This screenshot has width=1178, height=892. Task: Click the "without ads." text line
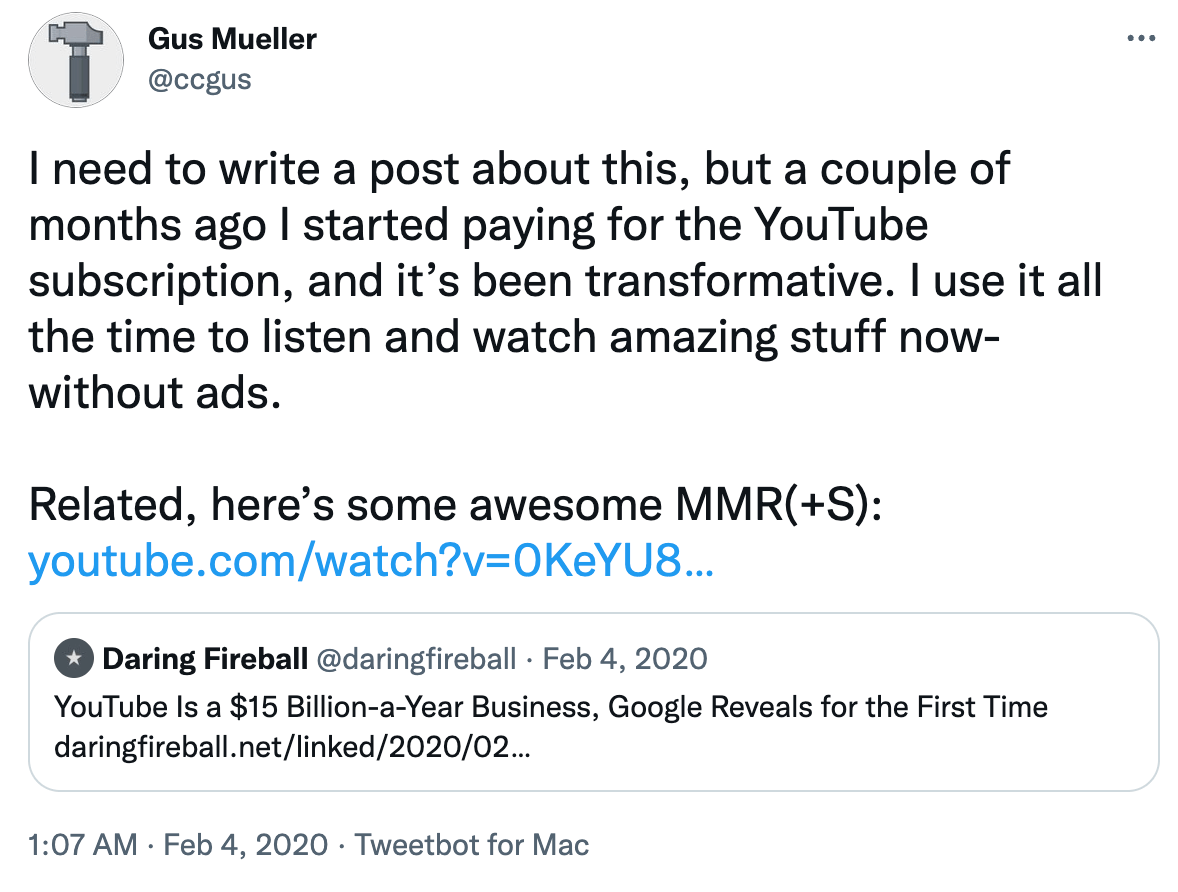coord(155,393)
